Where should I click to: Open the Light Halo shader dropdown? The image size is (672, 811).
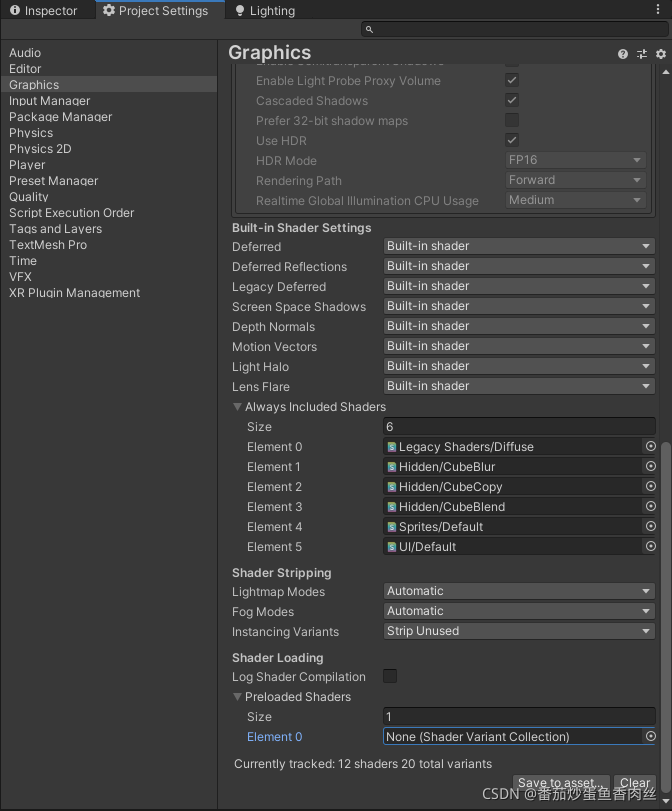pyautogui.click(x=519, y=366)
